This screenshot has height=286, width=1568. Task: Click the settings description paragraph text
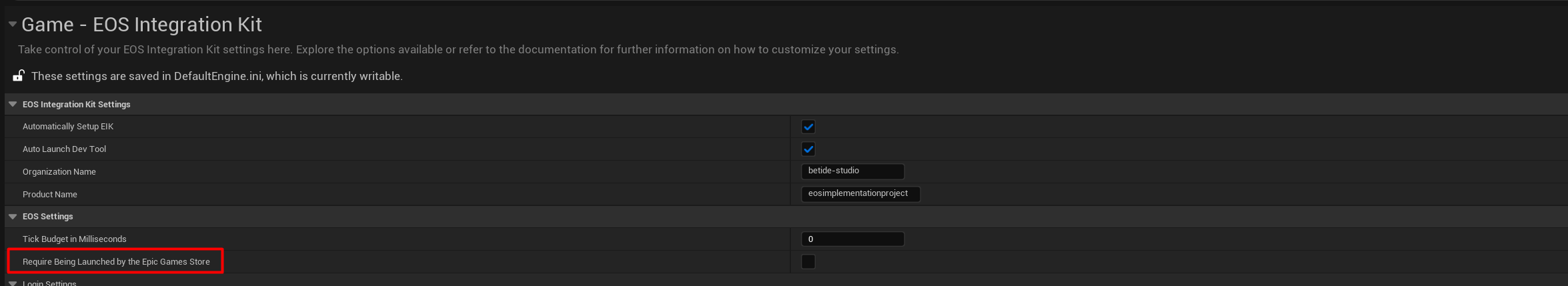click(x=458, y=49)
